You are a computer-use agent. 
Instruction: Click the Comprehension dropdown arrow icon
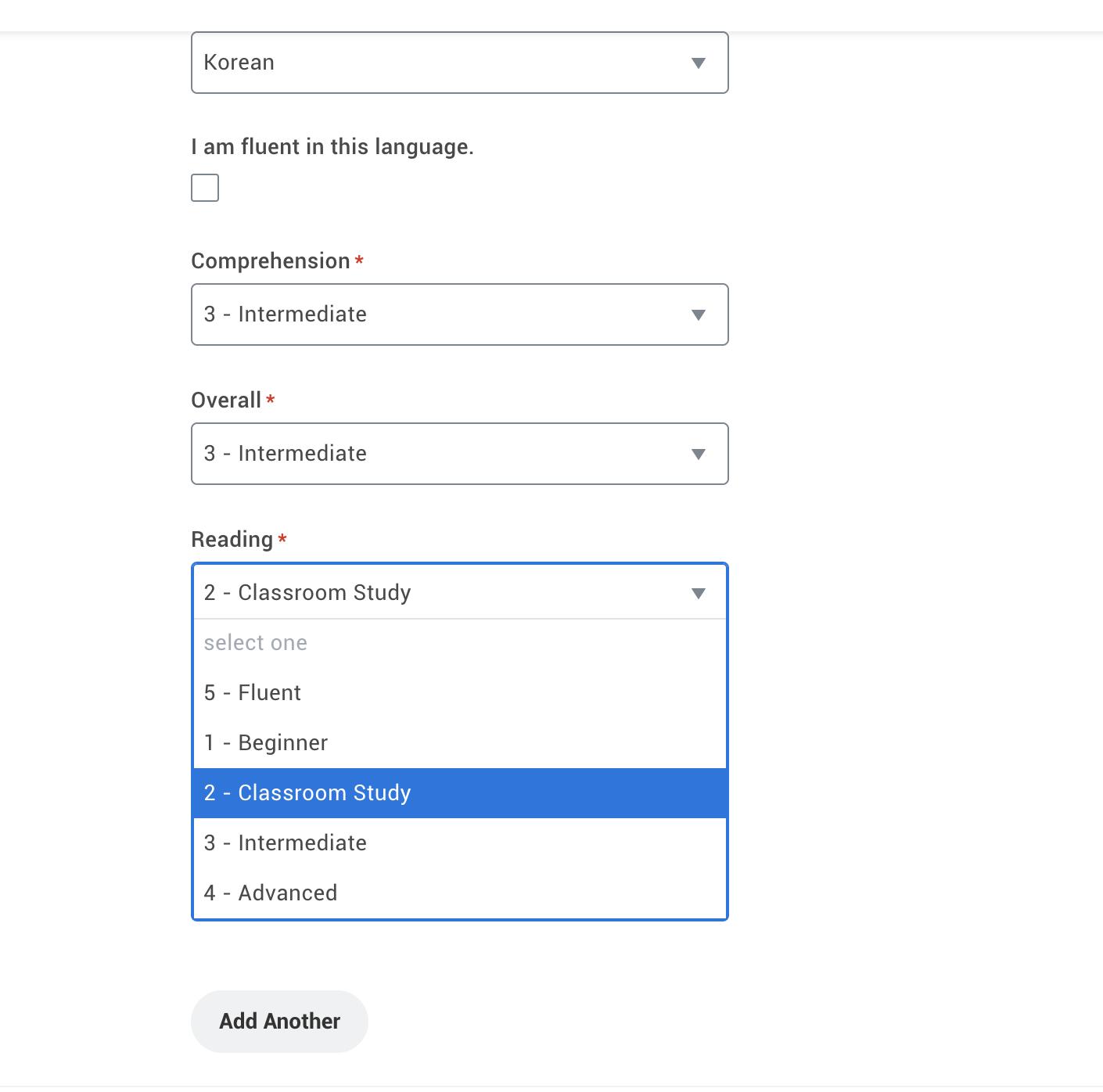coord(699,314)
